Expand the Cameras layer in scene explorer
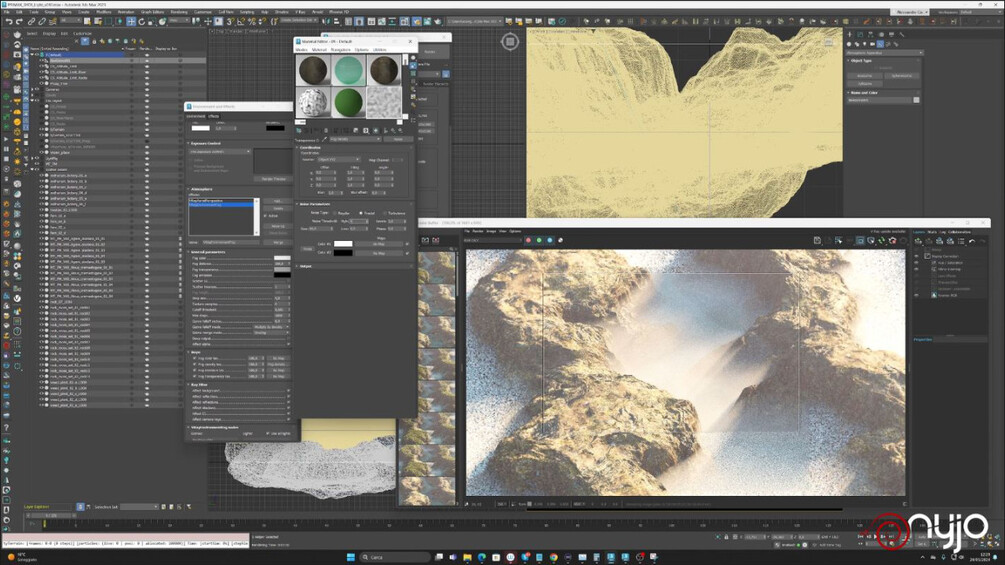The height and width of the screenshot is (565, 1005). point(32,90)
